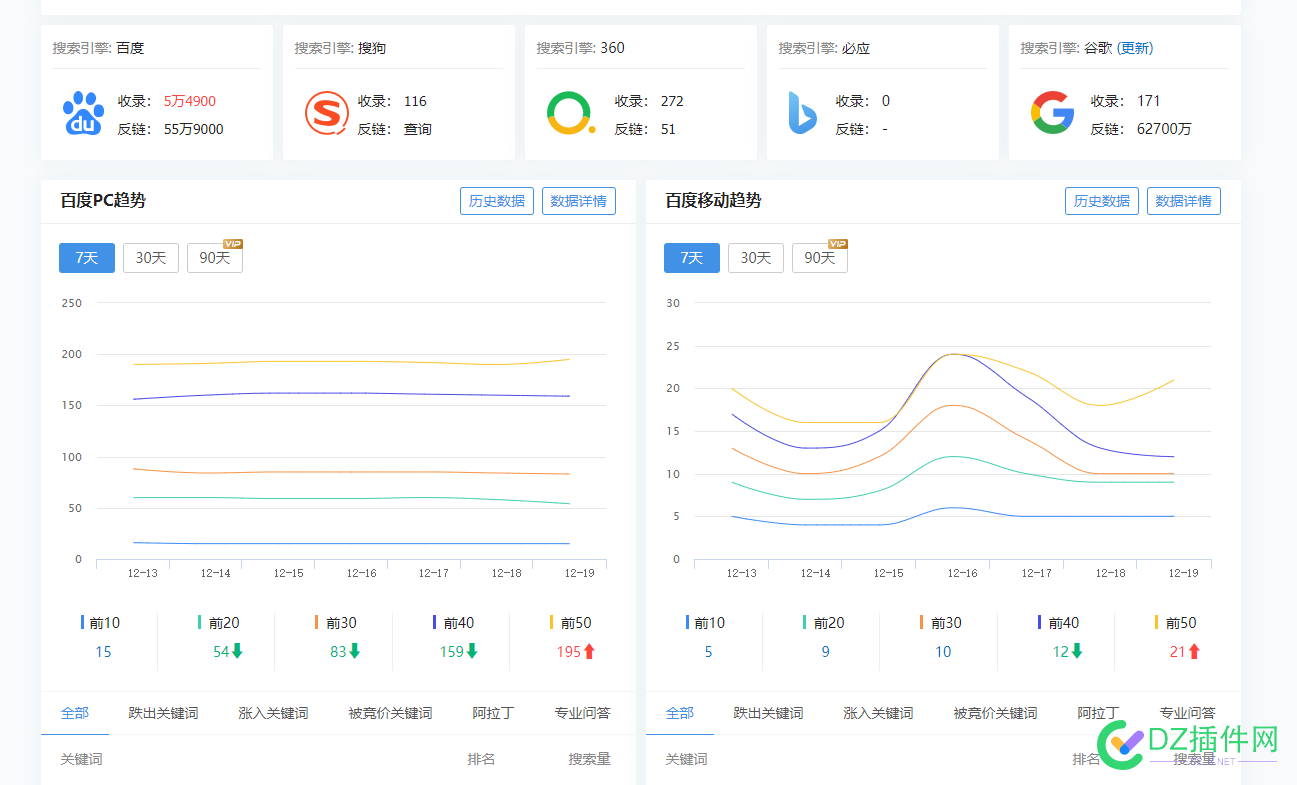Screen dimensions: 1297x785
Task: Select 90天 range in PC trend
Action: tap(215, 258)
